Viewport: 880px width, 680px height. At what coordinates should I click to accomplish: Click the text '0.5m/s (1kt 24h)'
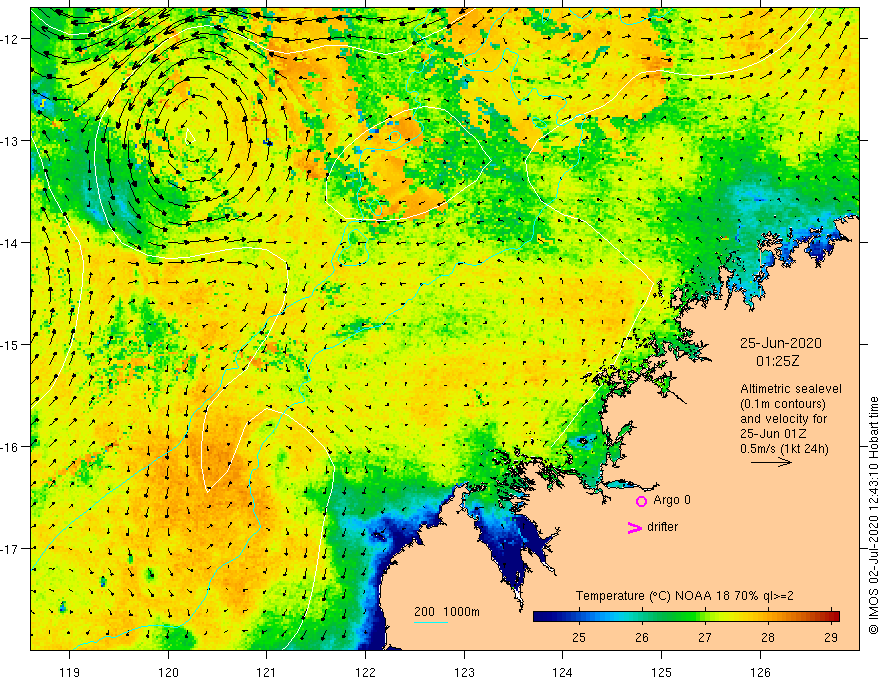pos(784,449)
